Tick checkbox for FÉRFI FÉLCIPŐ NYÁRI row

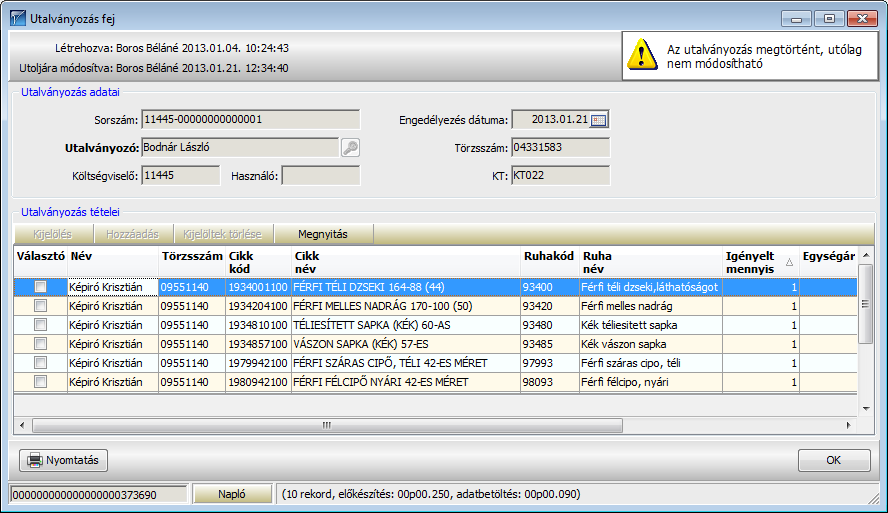point(40,382)
